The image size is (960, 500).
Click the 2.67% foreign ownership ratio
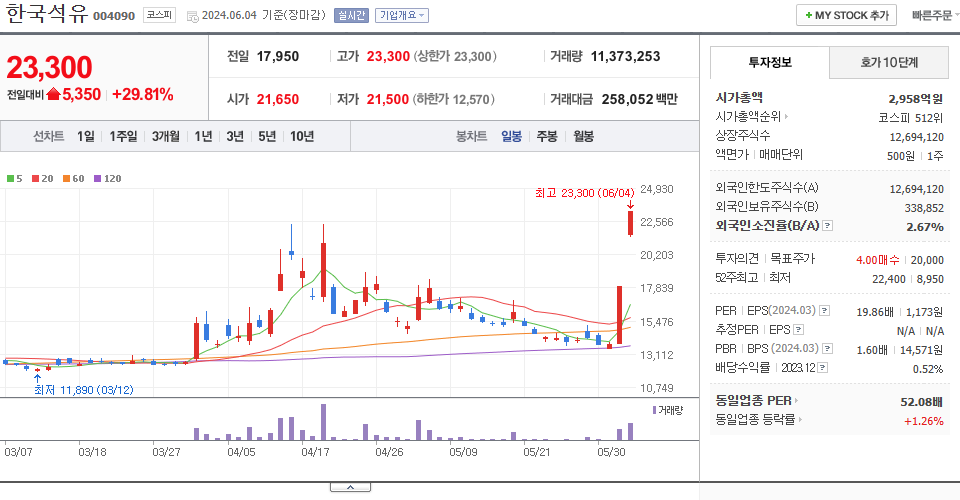coord(924,227)
